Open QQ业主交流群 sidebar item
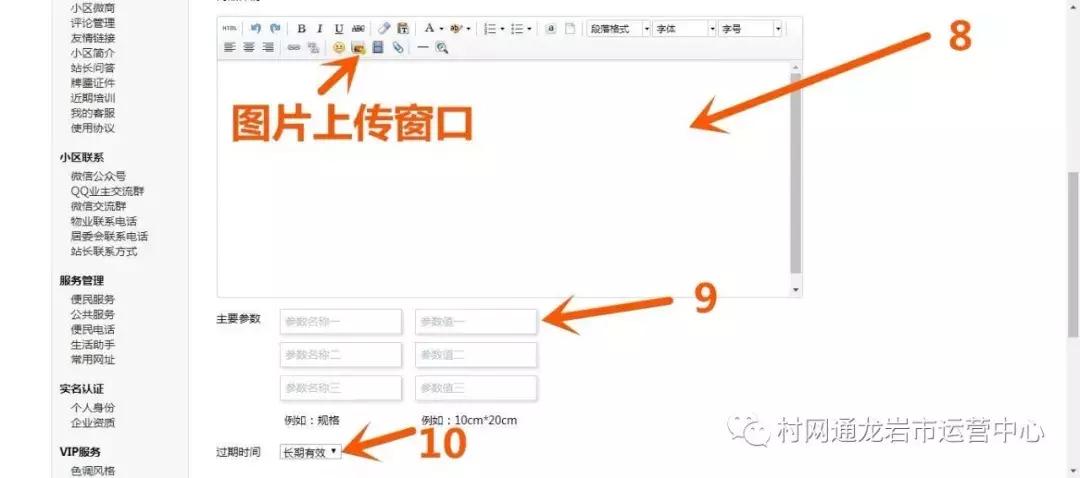 (107, 191)
